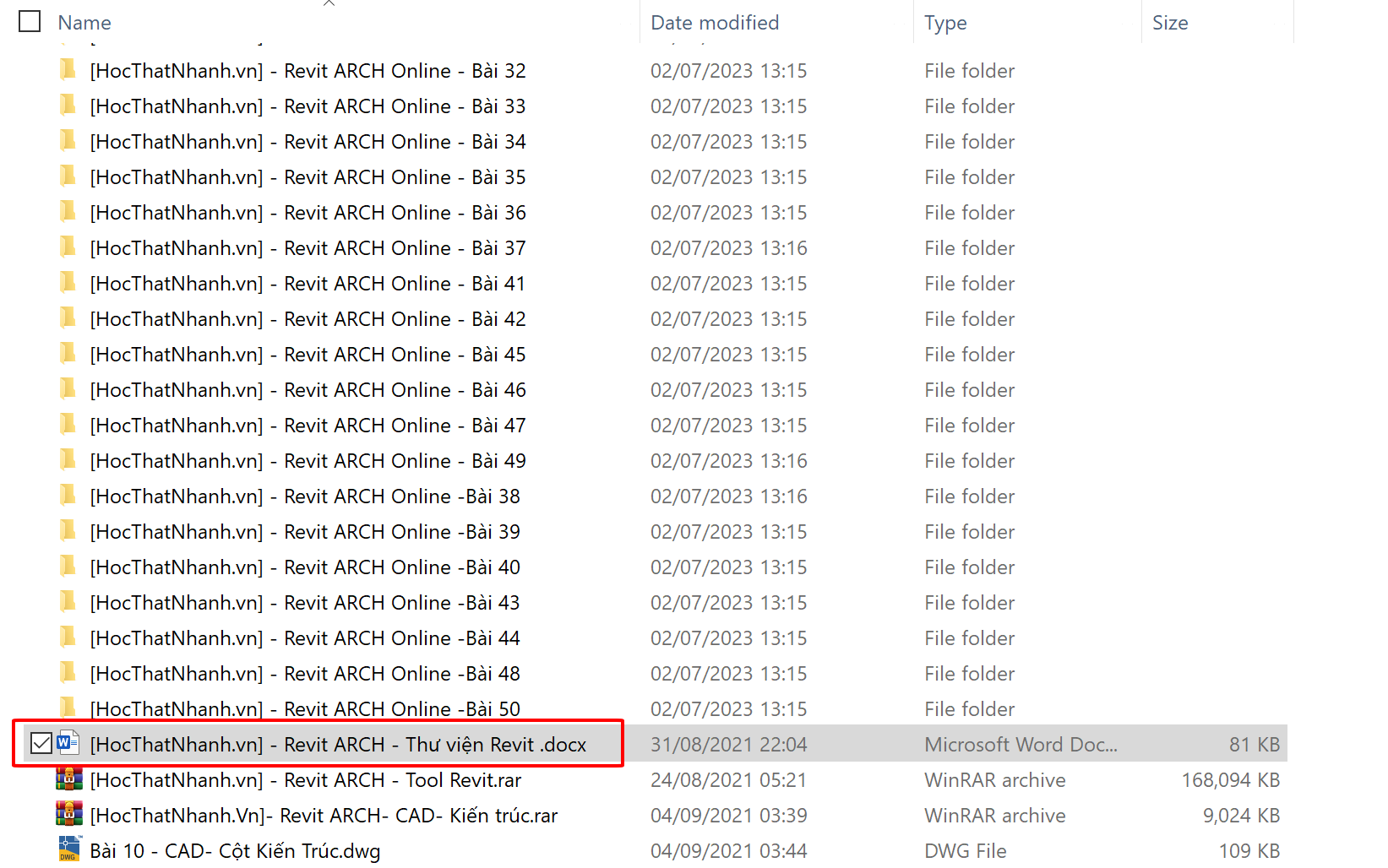Click the folder icon of Bài 33
This screenshot has height=868, width=1388.
68,105
